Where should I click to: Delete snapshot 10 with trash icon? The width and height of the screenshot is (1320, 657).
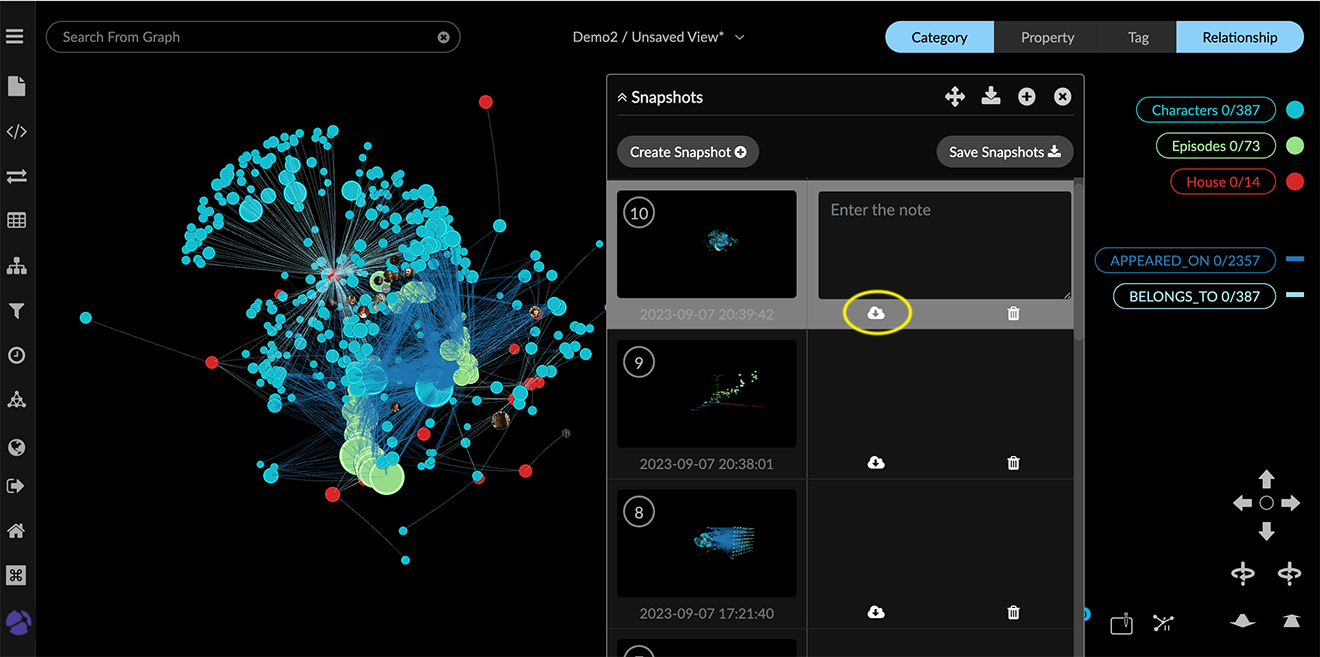point(1013,314)
